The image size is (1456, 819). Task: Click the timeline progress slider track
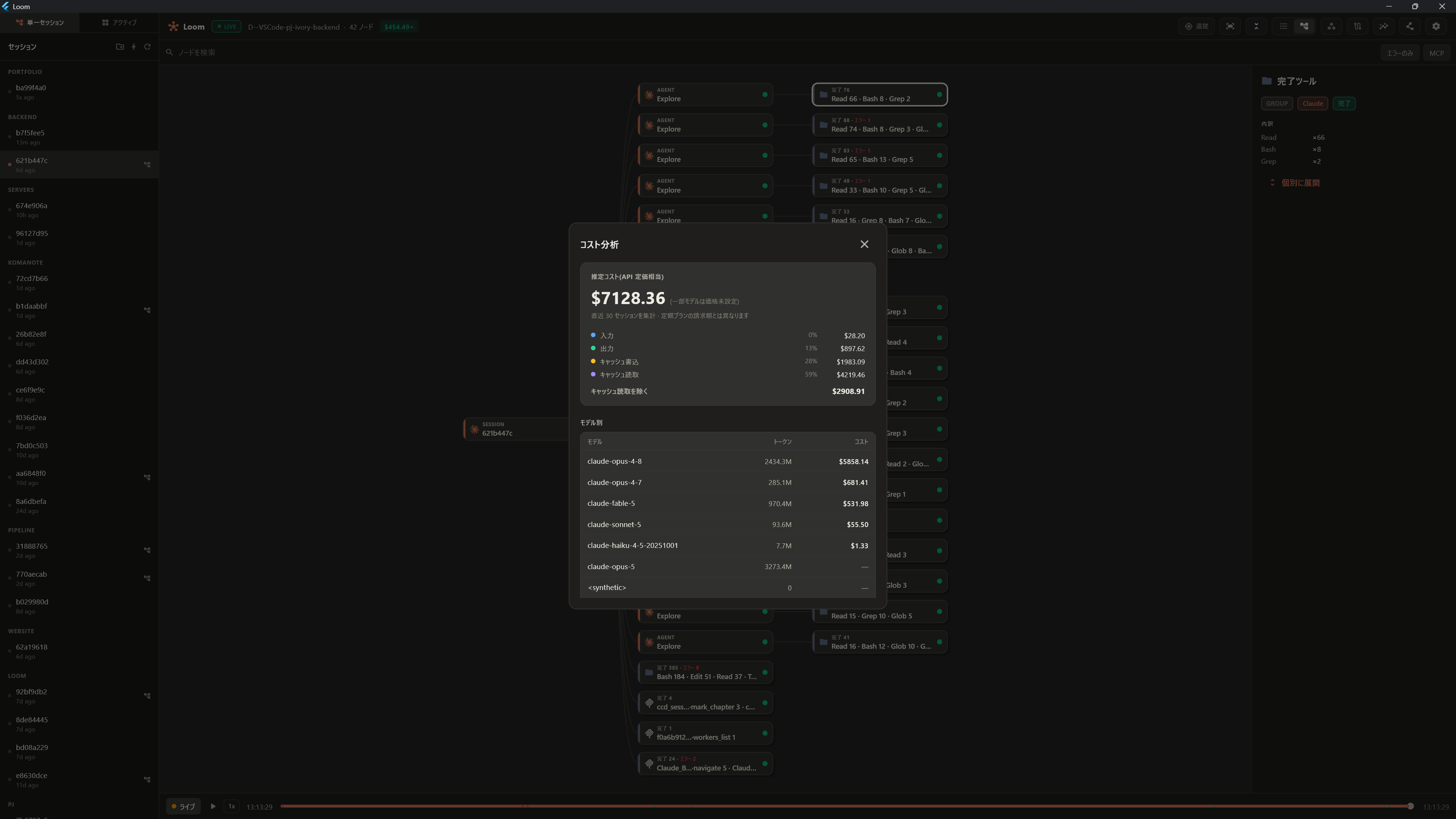[x=845, y=806]
